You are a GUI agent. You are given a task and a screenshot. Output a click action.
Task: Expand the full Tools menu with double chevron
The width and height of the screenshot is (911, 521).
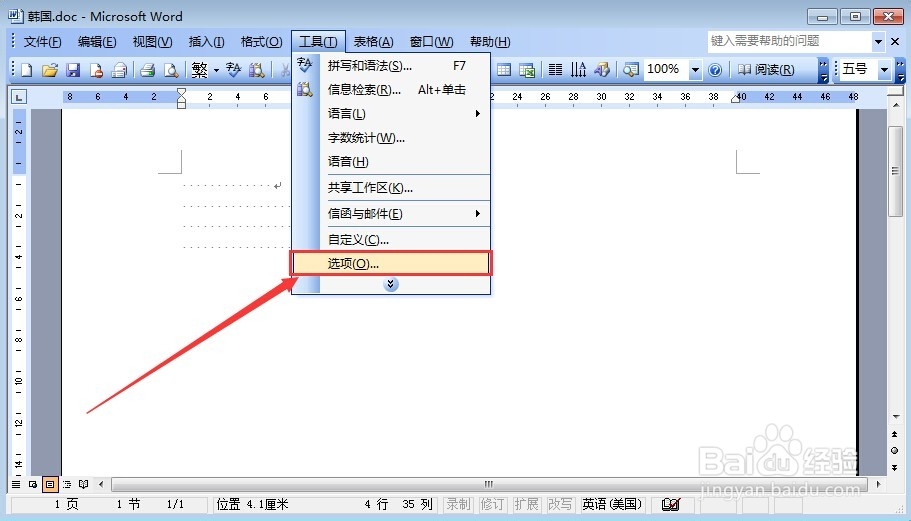coord(390,284)
